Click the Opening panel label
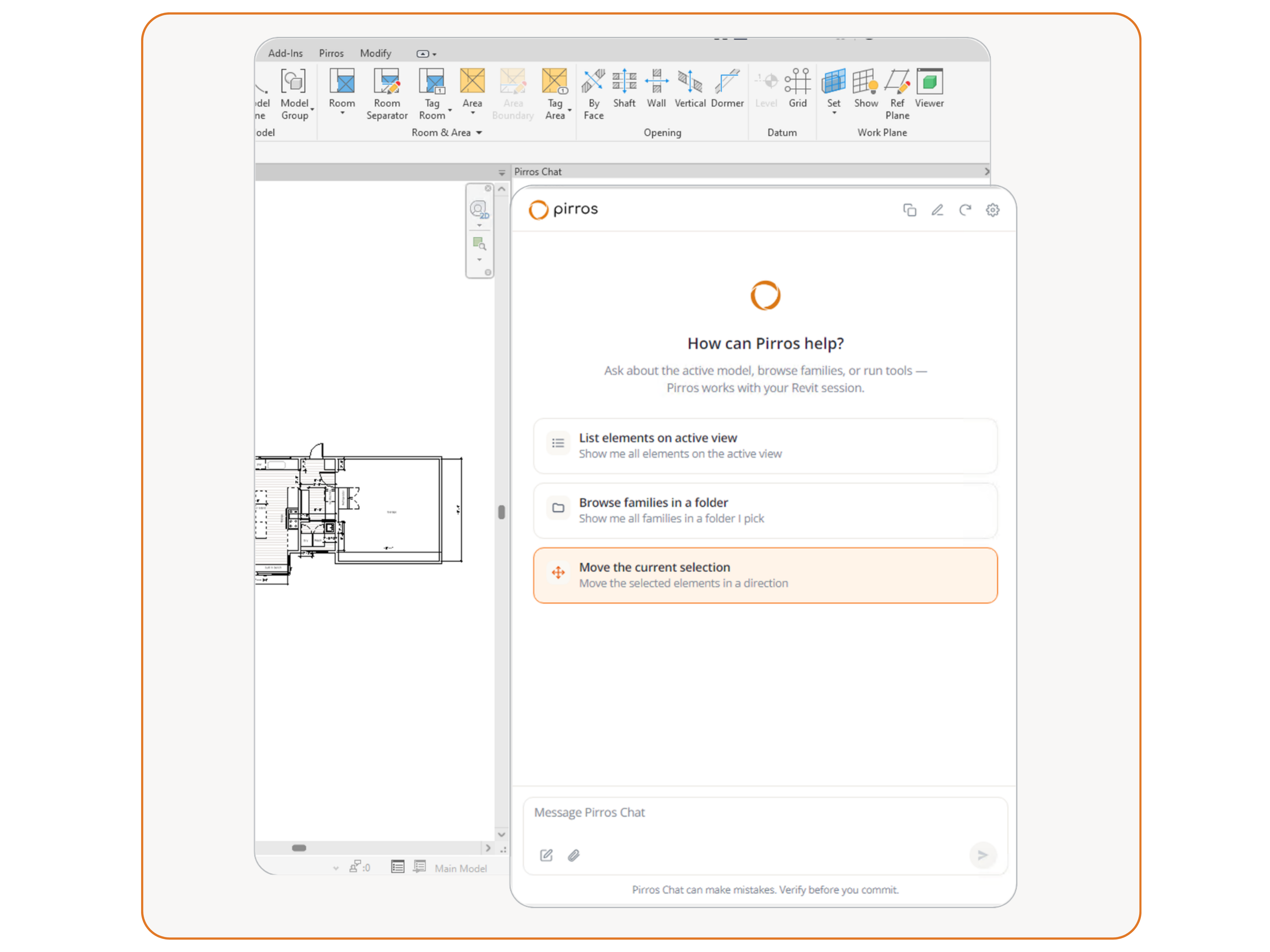This screenshot has width=1270, height=952. tap(662, 133)
